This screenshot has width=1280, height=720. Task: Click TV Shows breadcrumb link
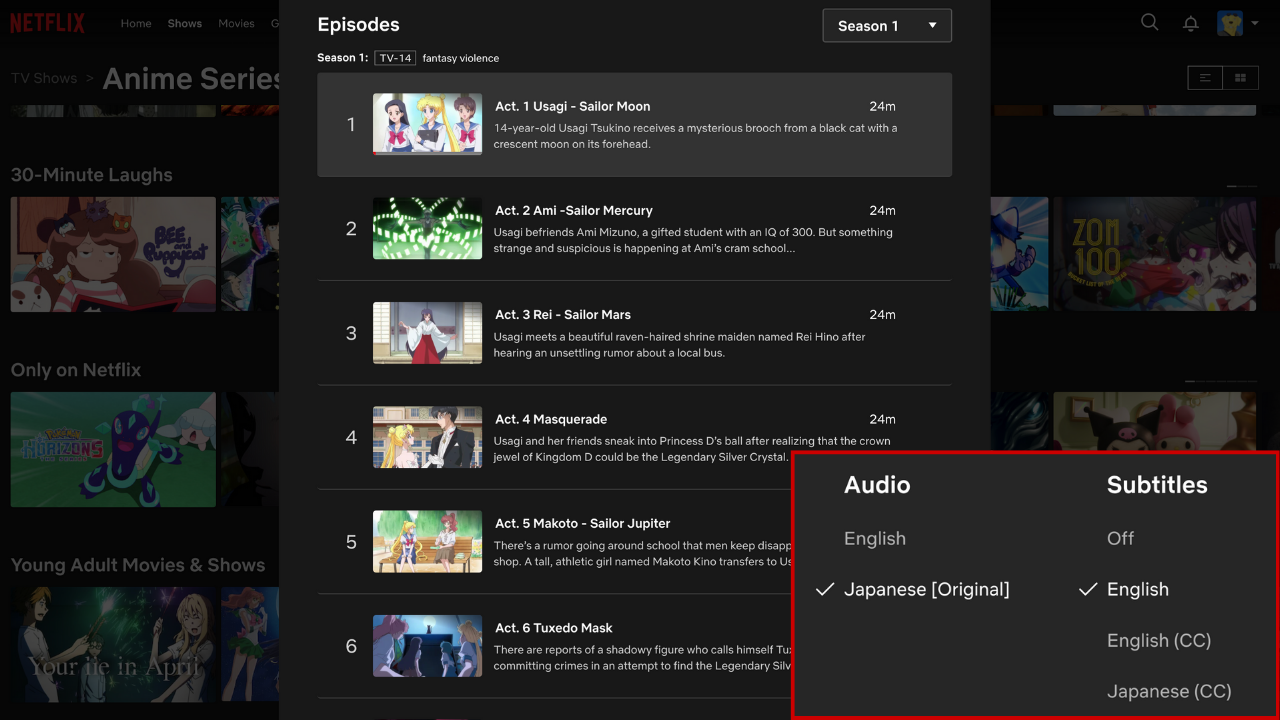[44, 78]
